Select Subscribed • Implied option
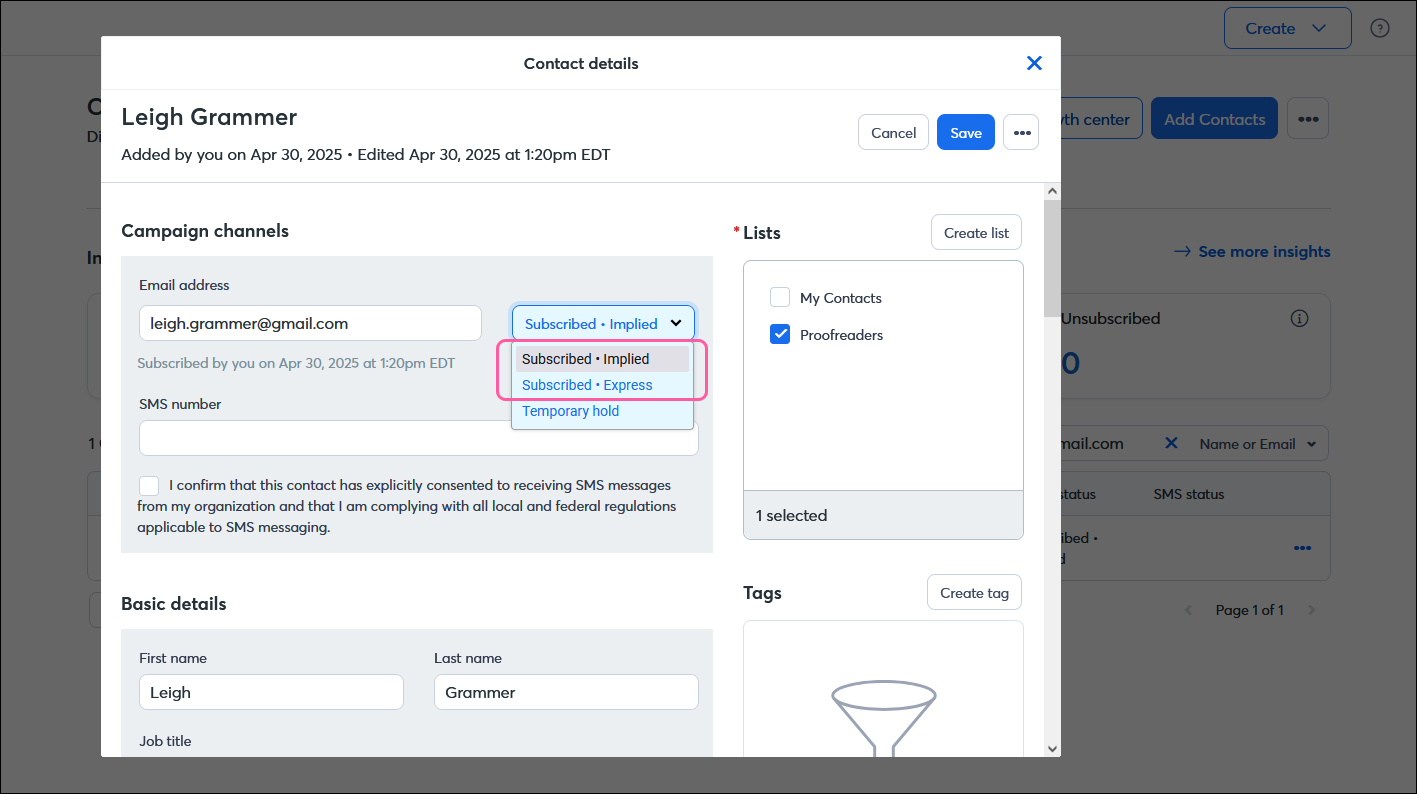 coord(602,359)
